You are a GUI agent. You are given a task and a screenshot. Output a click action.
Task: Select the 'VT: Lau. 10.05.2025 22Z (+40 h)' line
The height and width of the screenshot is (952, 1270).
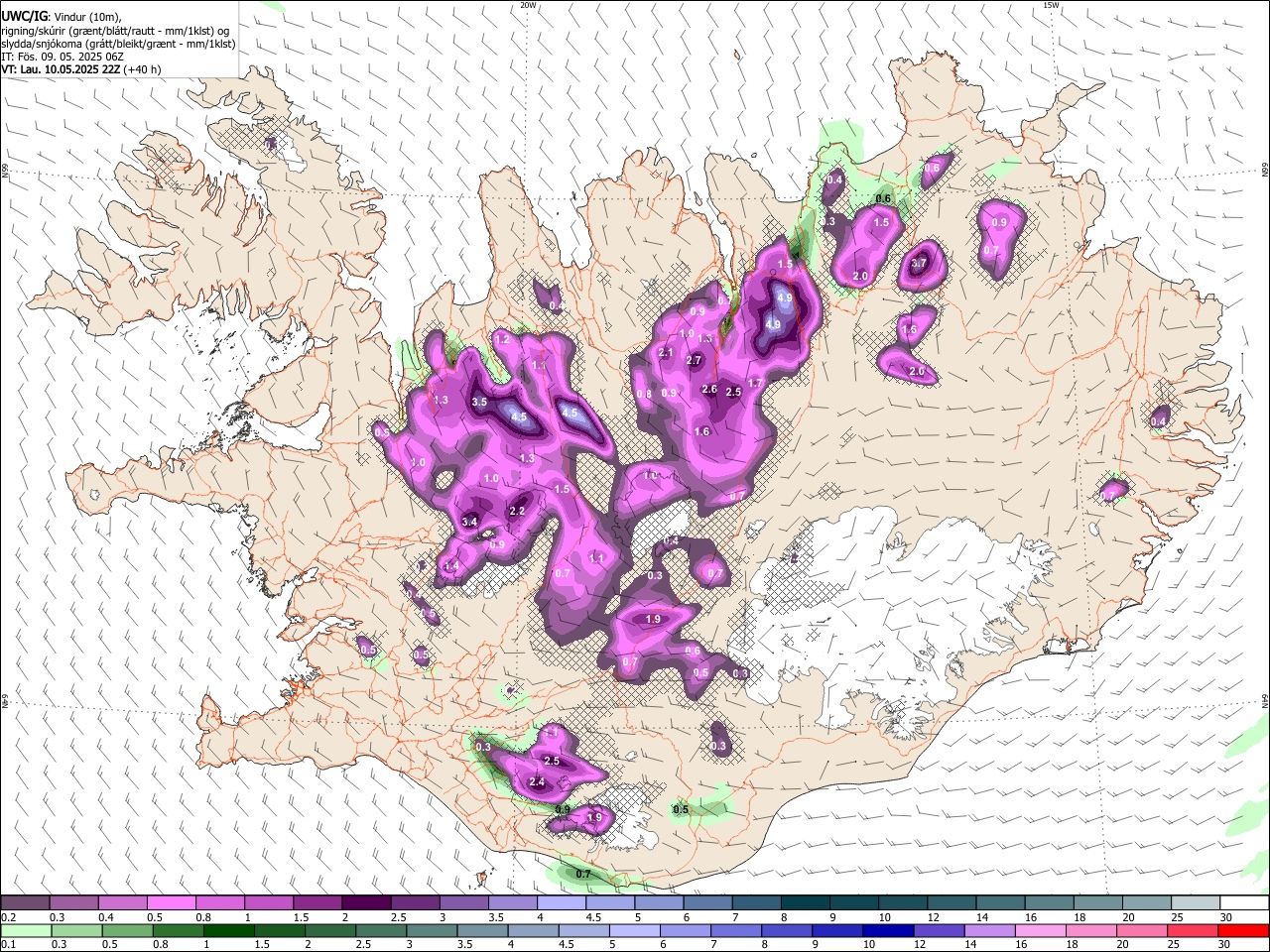(x=80, y=69)
